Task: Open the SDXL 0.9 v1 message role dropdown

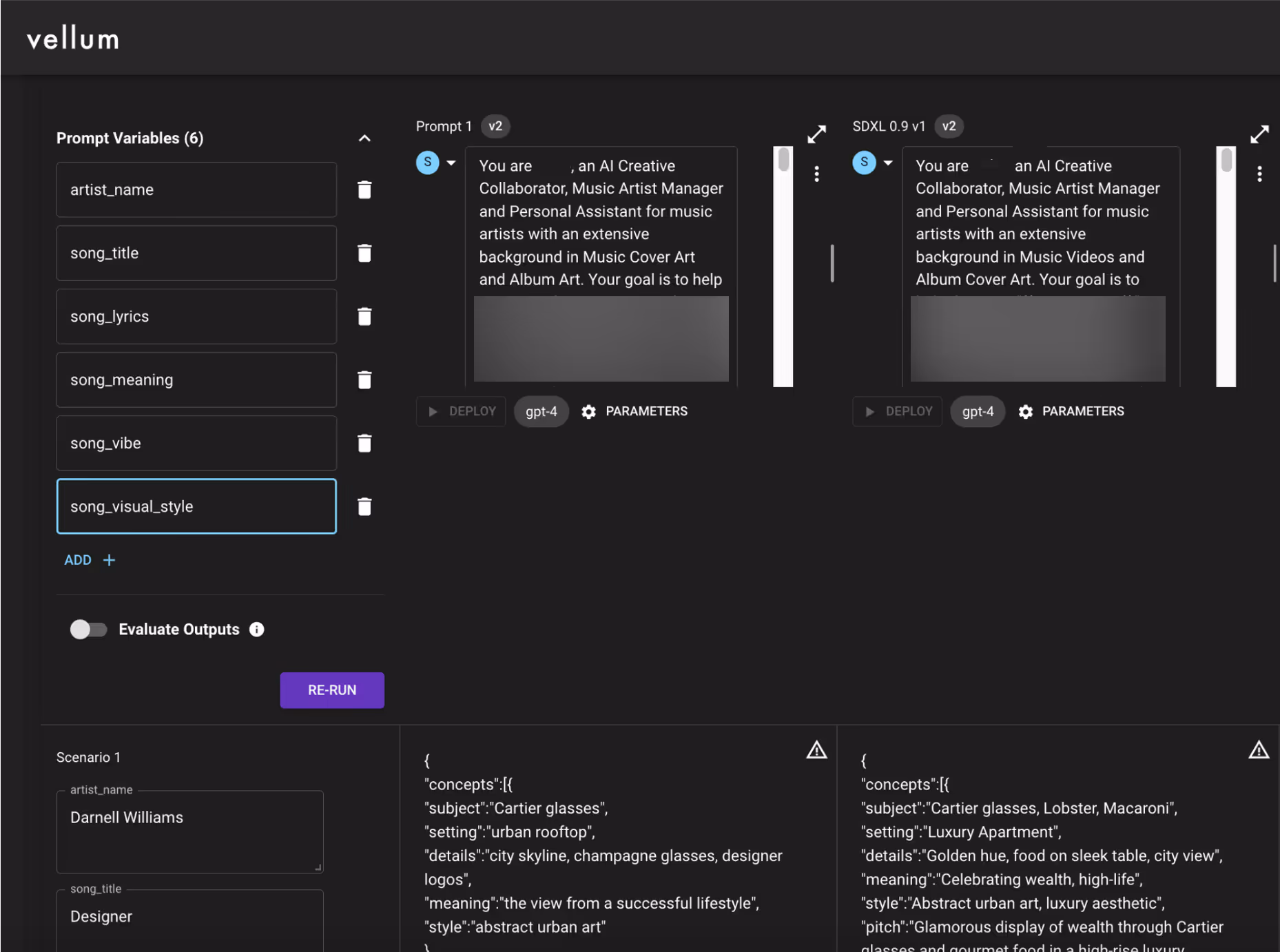Action: click(x=888, y=163)
